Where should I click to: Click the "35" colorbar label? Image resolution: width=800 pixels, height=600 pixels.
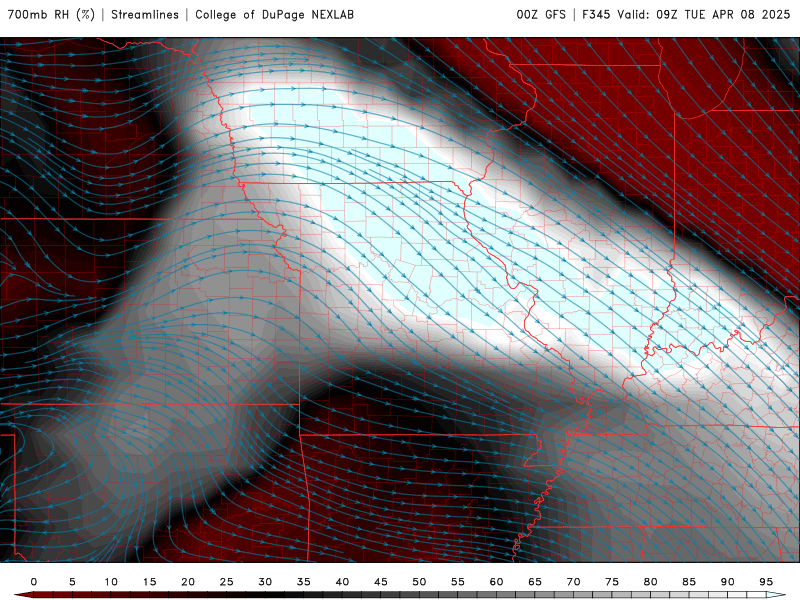tap(304, 582)
